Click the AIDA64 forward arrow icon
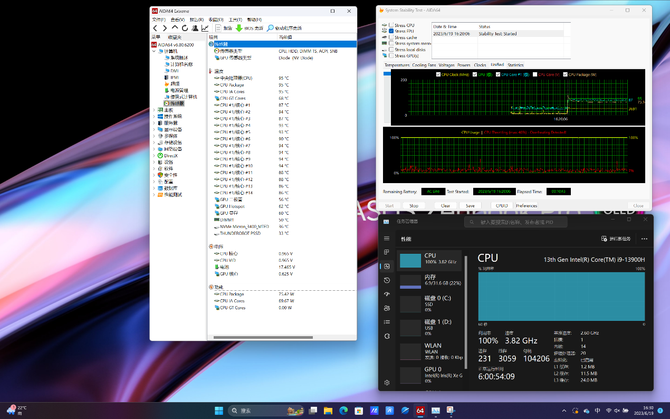This screenshot has height=419, width=670. [x=165, y=28]
